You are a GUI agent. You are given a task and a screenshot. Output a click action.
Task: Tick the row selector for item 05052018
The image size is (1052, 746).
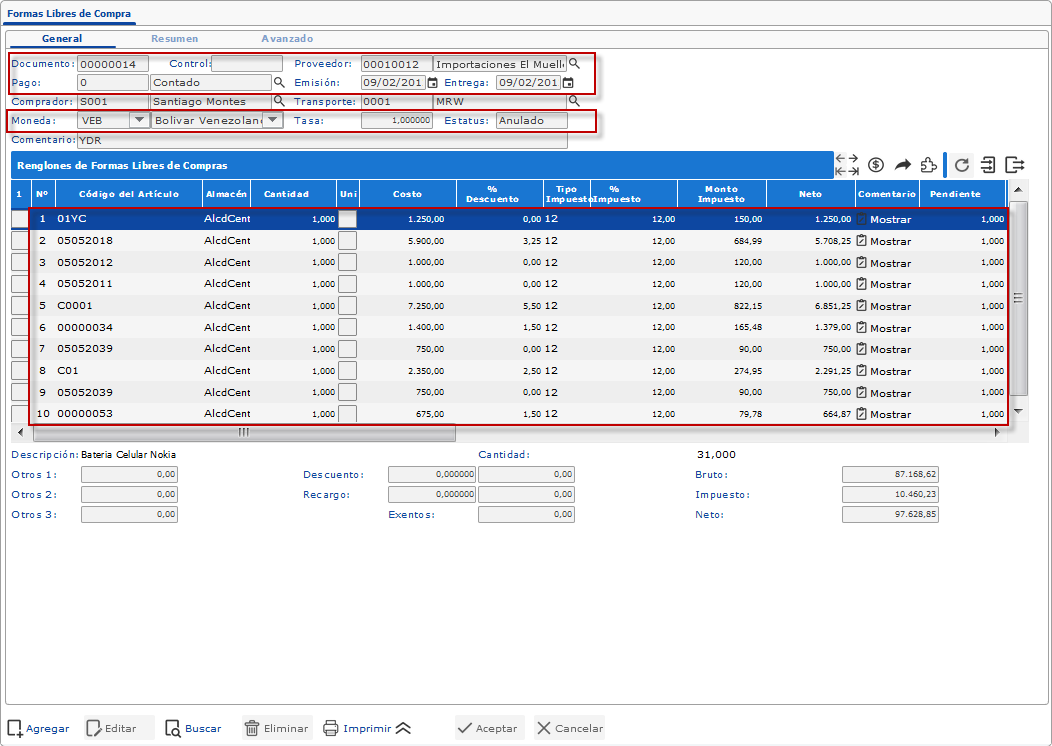pos(20,240)
